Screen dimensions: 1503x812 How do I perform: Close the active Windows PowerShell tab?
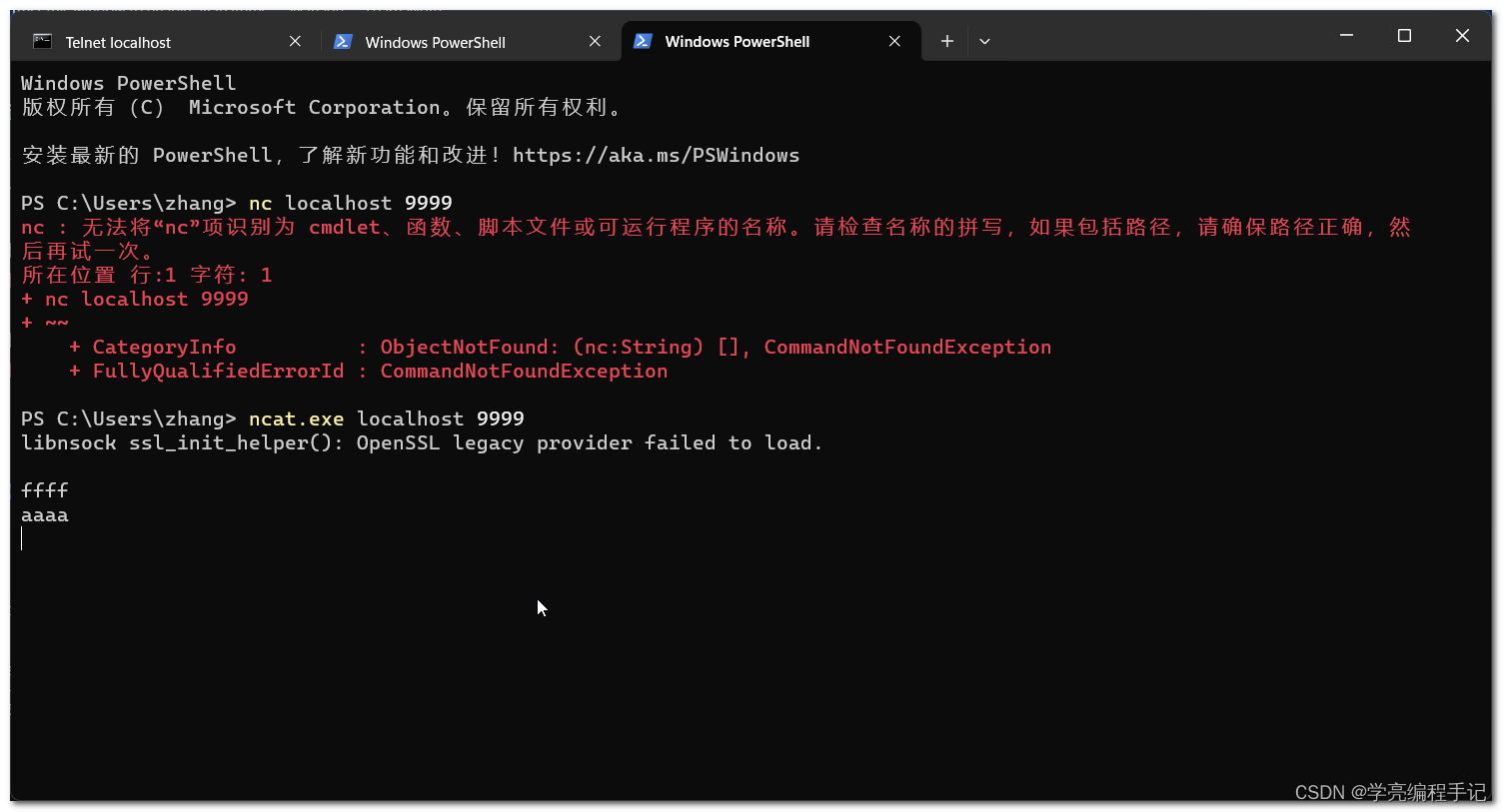pyautogui.click(x=894, y=41)
